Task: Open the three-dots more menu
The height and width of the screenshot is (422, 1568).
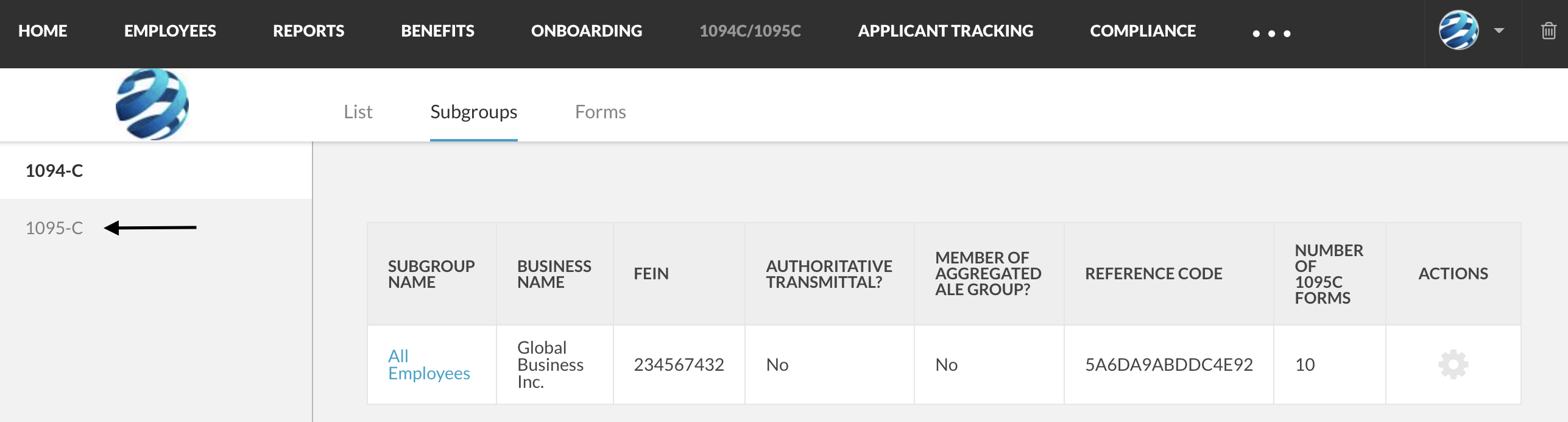Action: (1271, 33)
